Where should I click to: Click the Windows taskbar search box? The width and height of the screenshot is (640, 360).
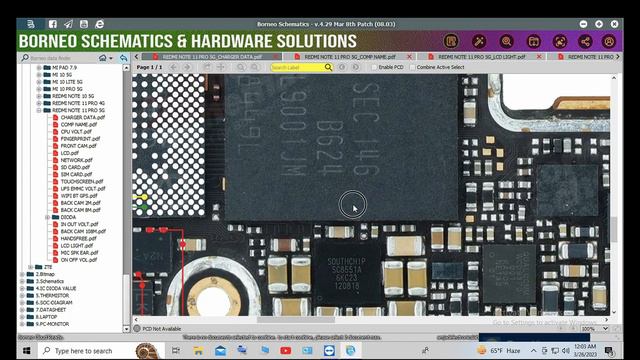click(102, 351)
